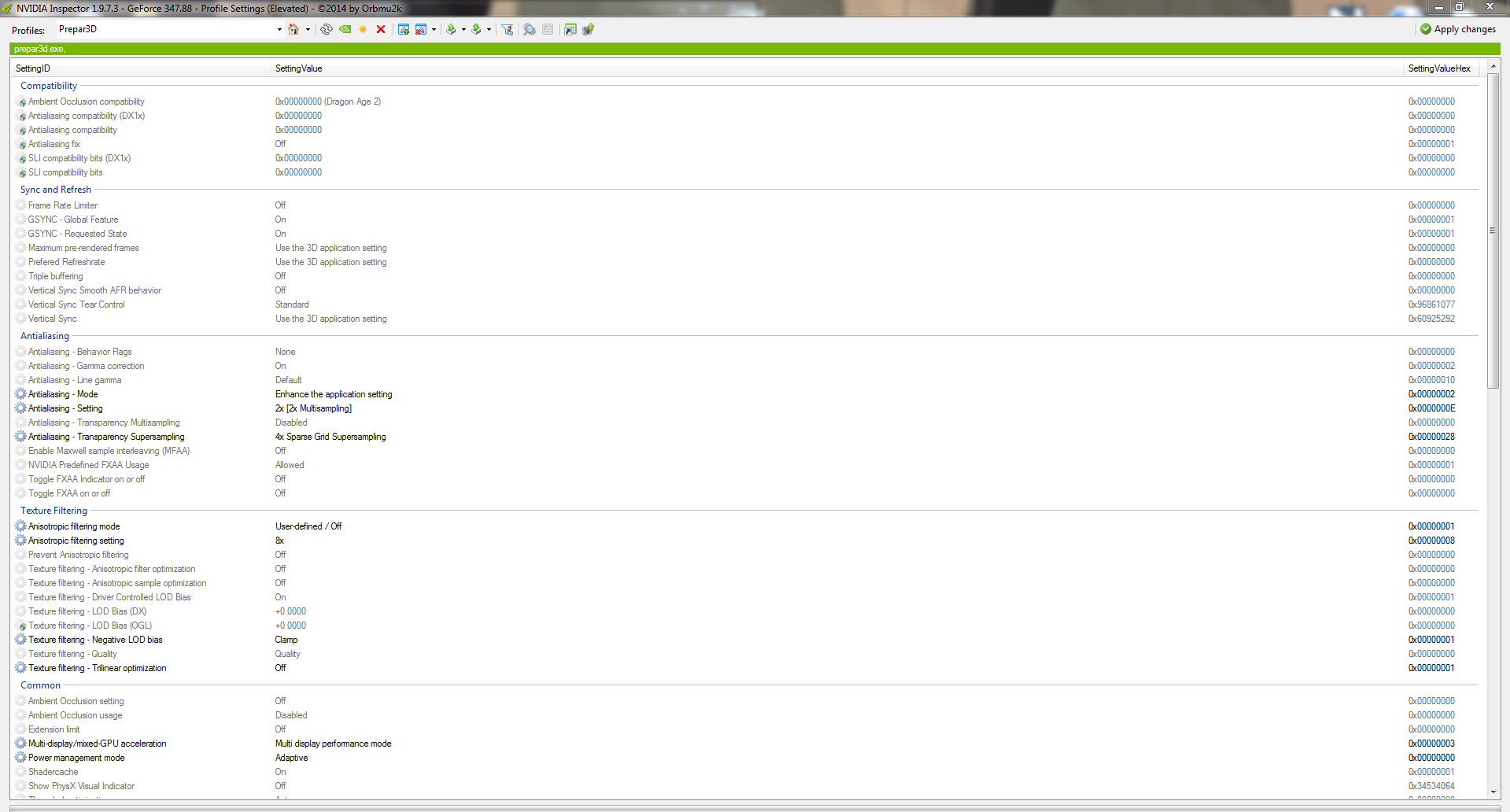Click the red X delete profile icon
Viewport: 1510px width, 812px height.
pyautogui.click(x=381, y=29)
